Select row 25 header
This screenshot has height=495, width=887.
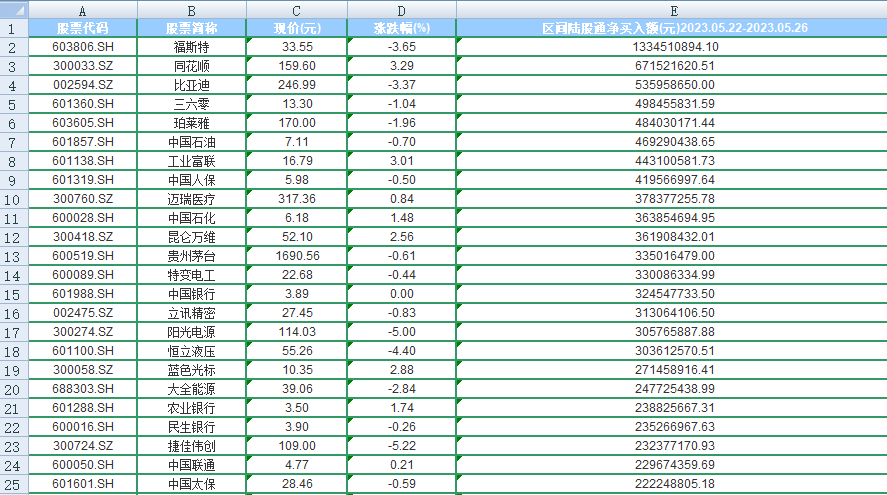[x=14, y=484]
